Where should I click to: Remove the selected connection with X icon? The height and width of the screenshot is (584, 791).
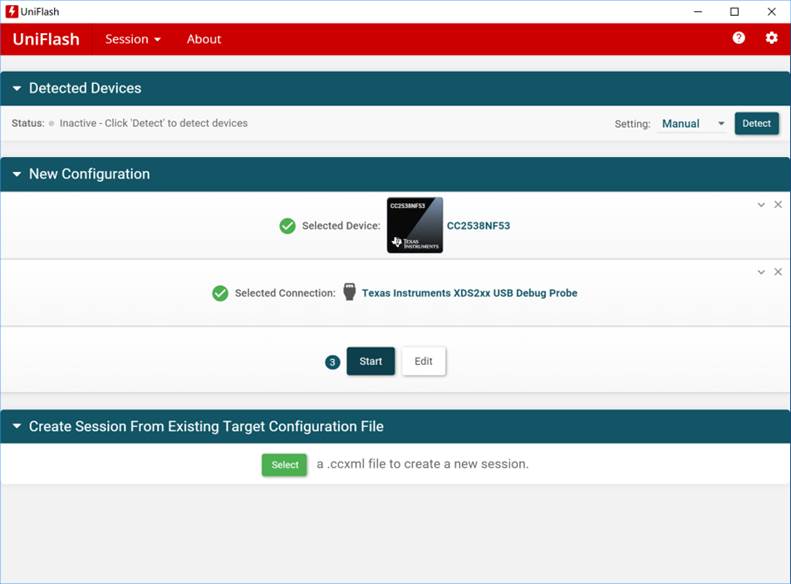778,272
